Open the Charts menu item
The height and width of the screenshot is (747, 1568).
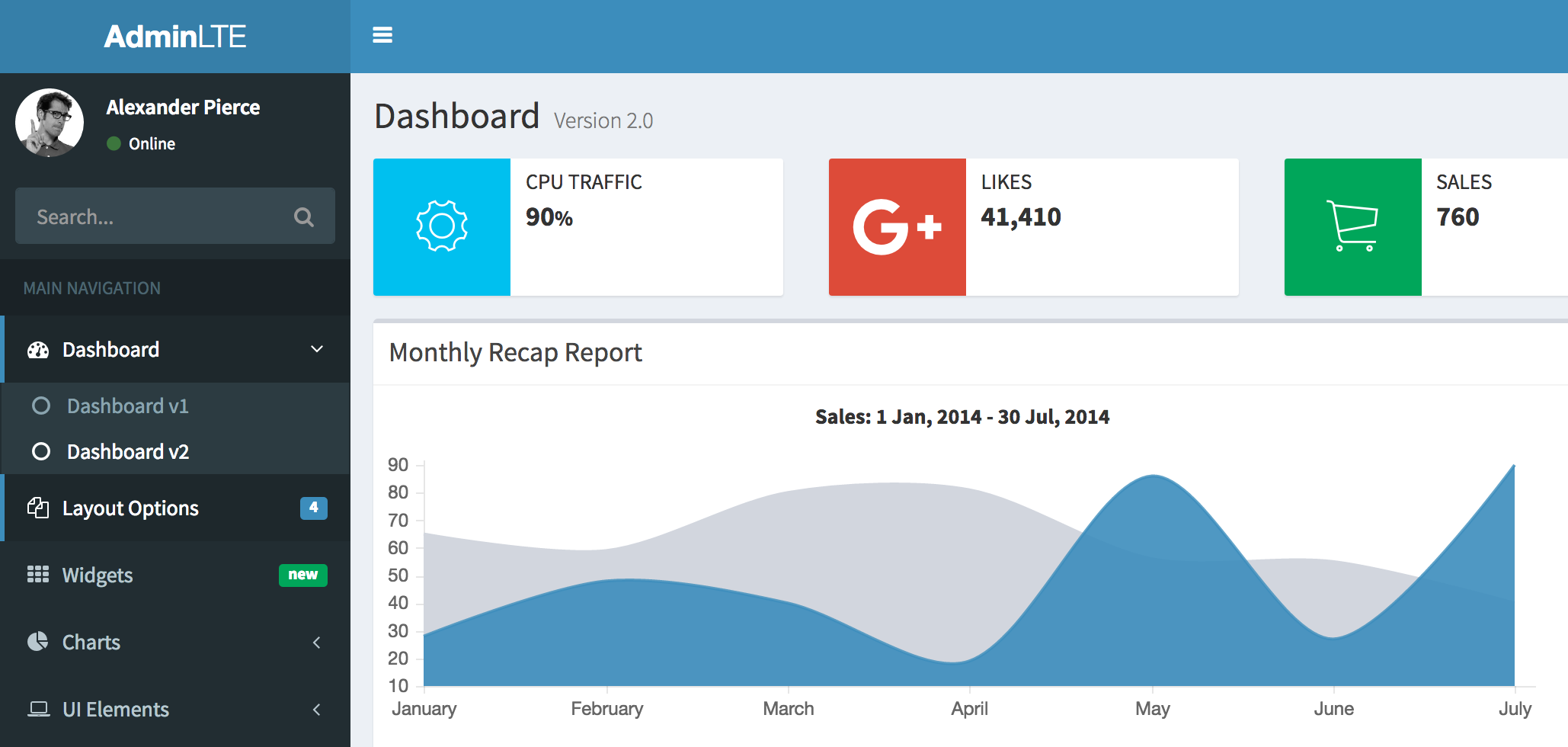(175, 642)
